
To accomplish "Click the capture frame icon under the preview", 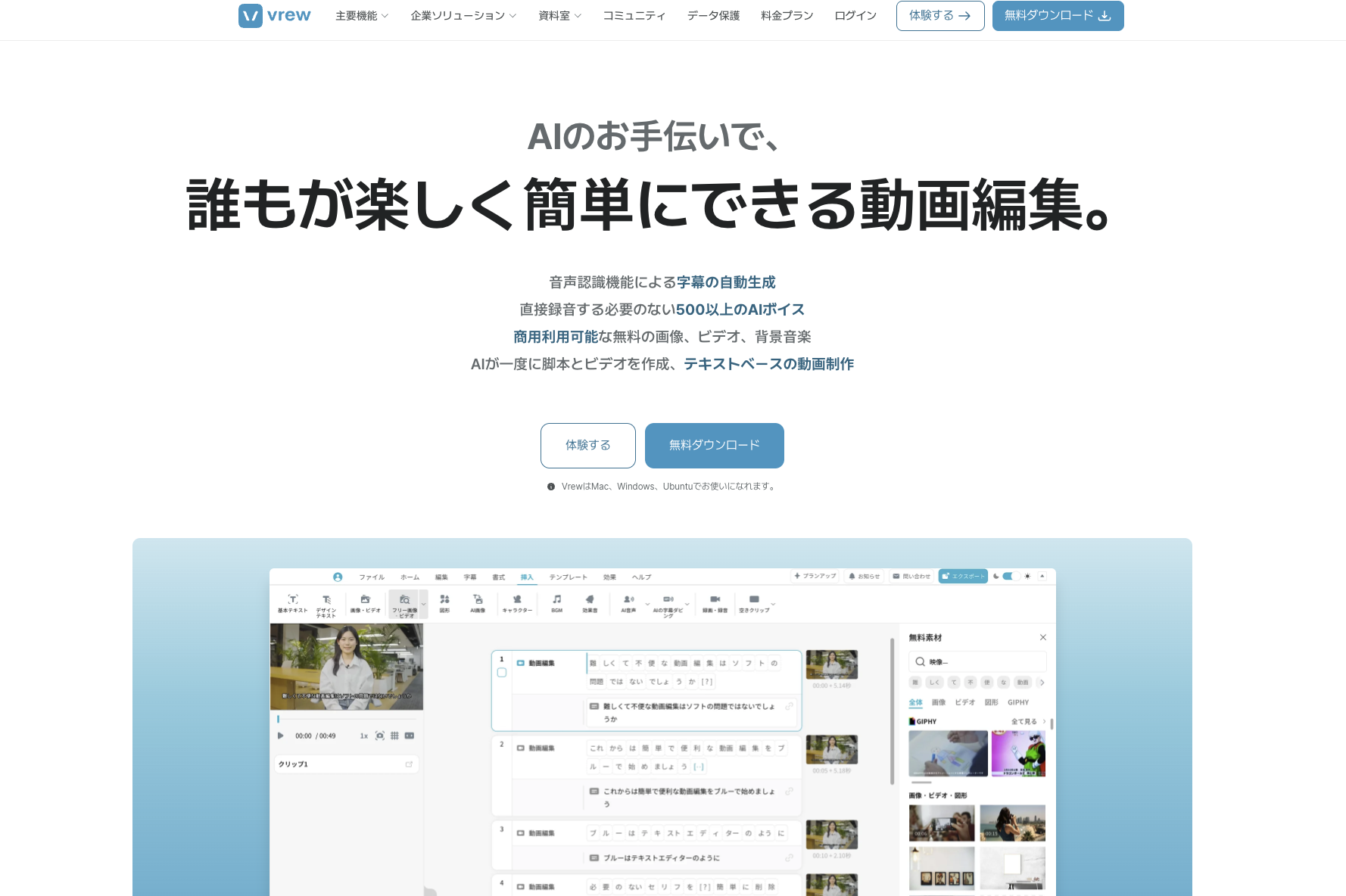I will click(380, 736).
